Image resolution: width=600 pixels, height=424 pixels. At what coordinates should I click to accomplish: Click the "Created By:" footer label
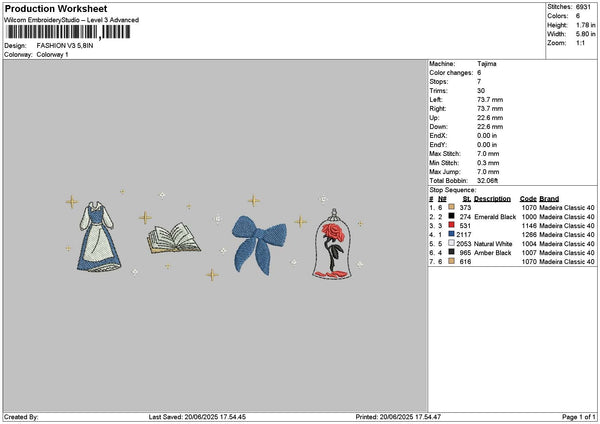(x=21, y=417)
